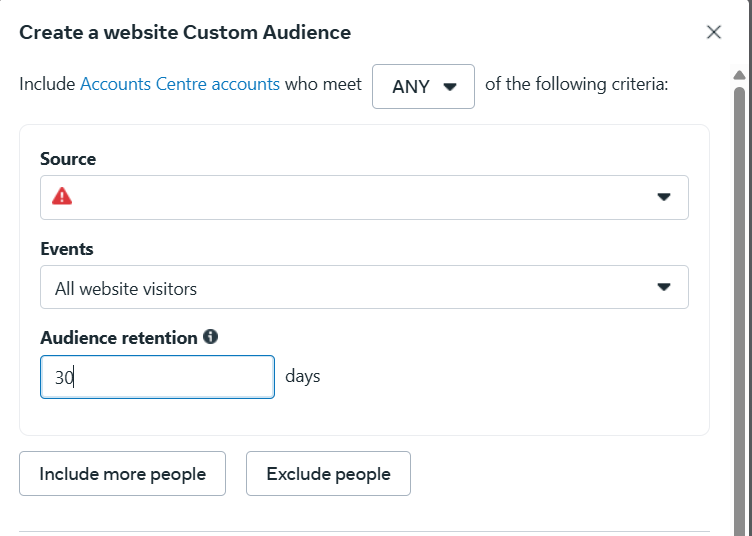Open the Accounts Centre accounts link

point(180,84)
